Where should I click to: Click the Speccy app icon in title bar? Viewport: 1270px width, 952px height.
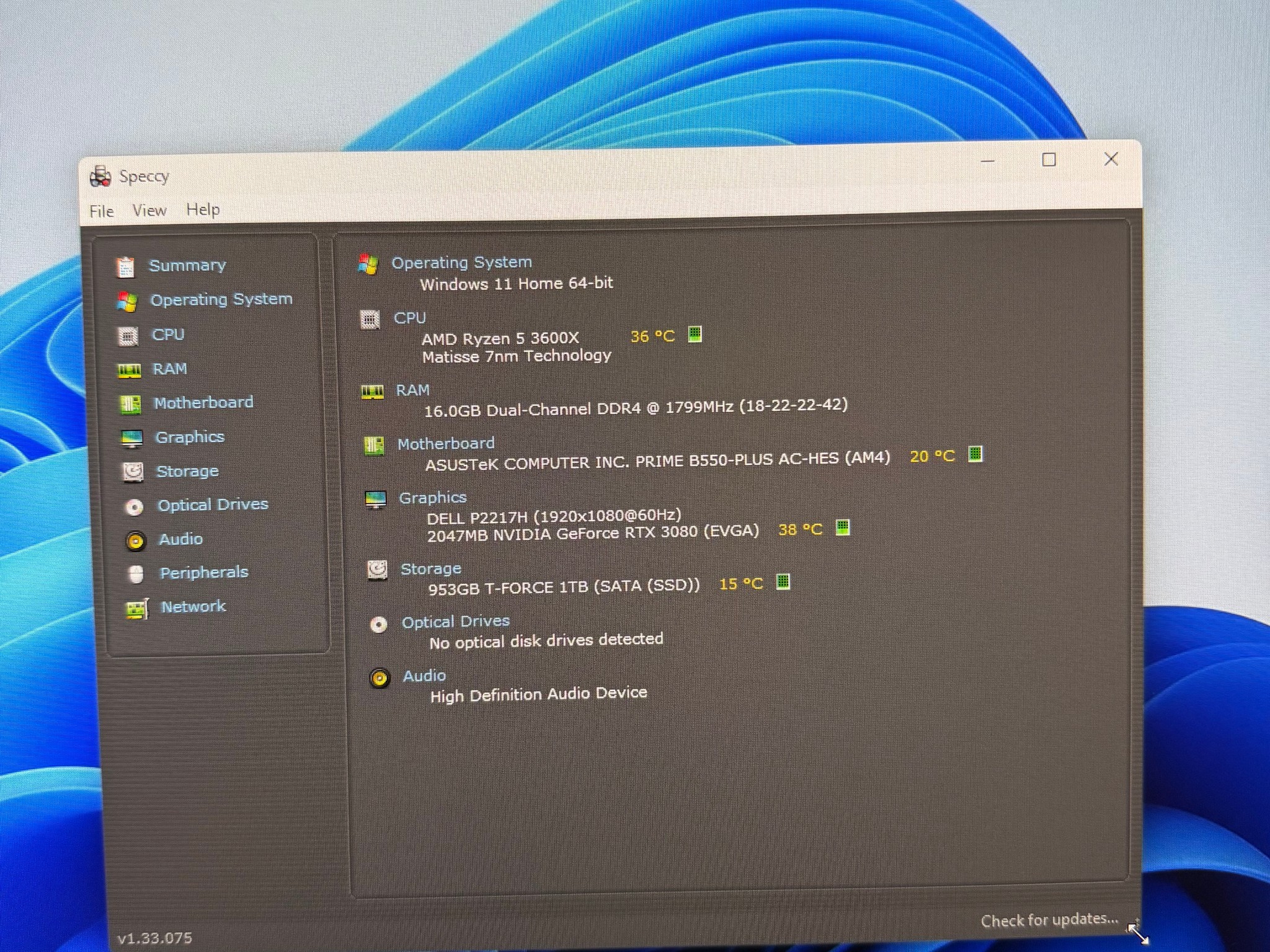(x=100, y=177)
